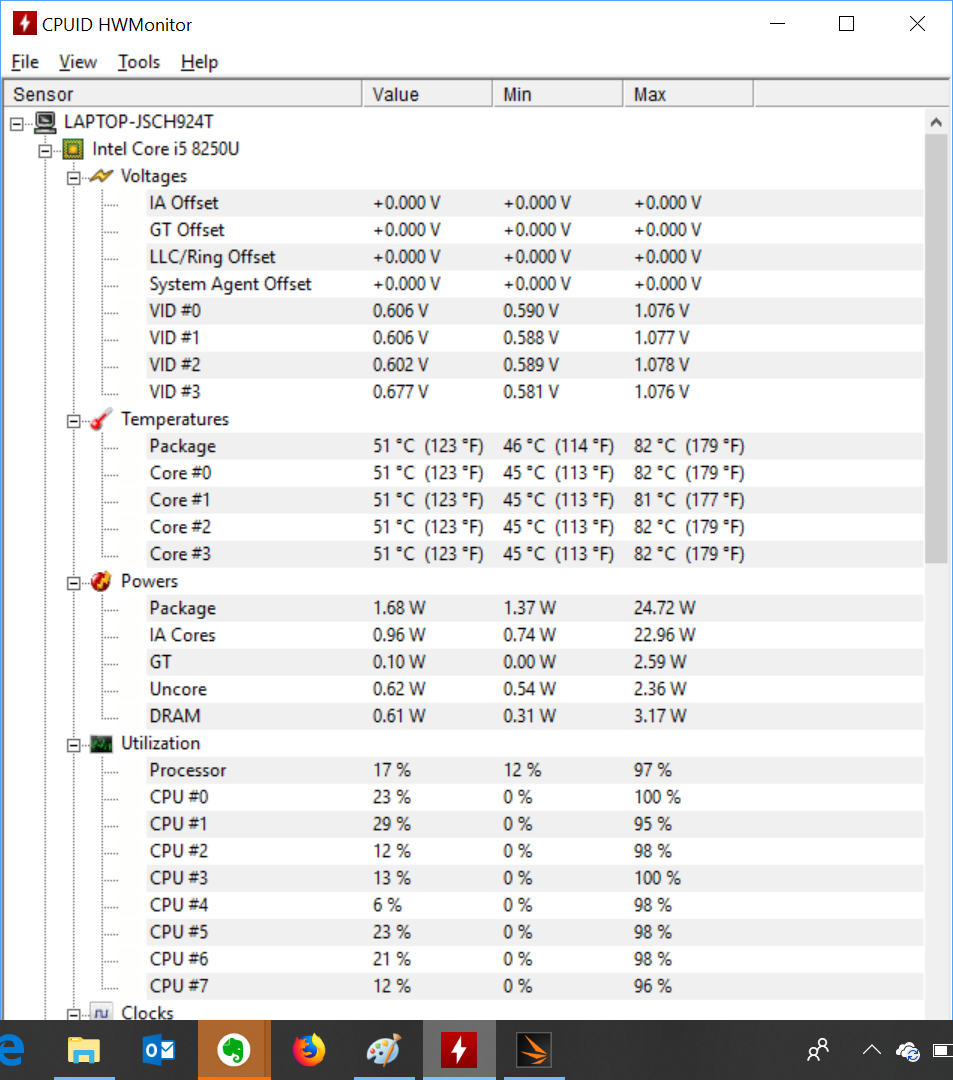Select the System Agent Offset row
The height and width of the screenshot is (1080, 953).
(x=535, y=284)
